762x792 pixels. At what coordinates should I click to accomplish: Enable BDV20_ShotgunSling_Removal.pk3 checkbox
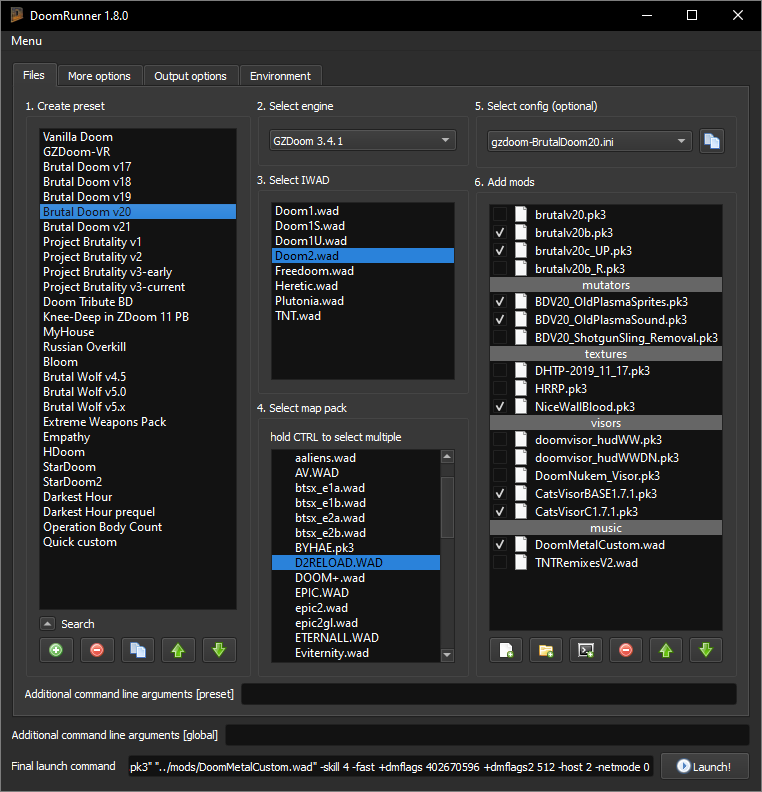[500, 337]
